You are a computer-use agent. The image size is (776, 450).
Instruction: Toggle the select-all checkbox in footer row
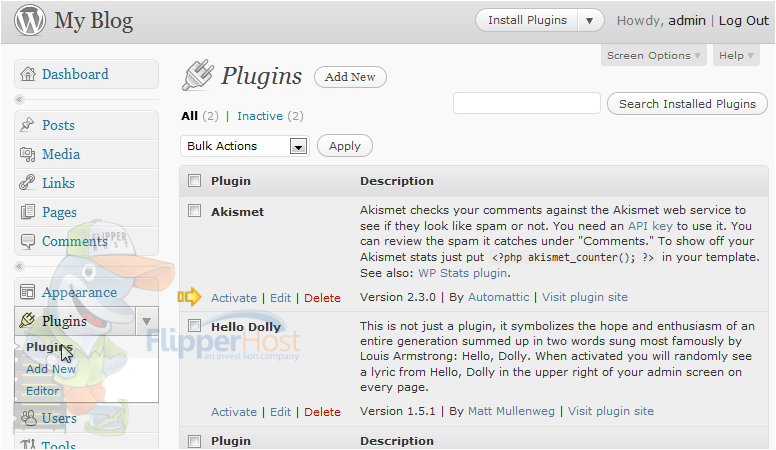(194, 441)
